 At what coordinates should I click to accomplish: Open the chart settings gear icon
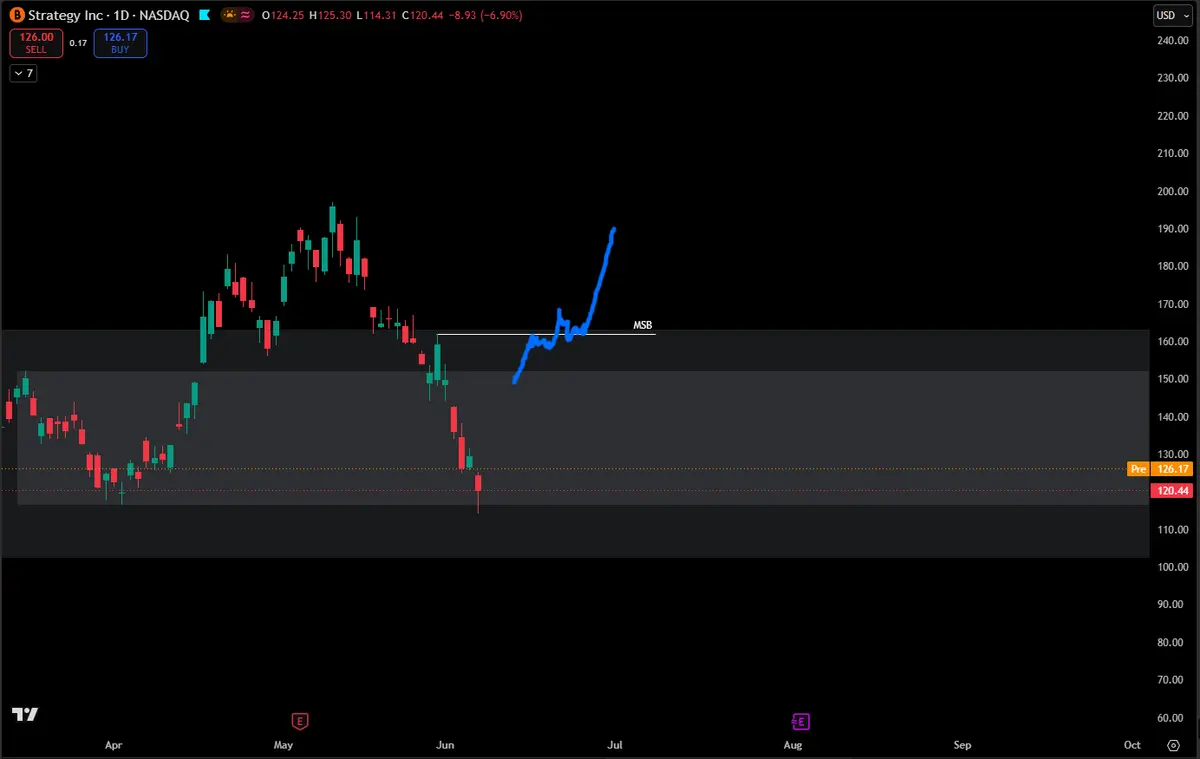[1173, 745]
